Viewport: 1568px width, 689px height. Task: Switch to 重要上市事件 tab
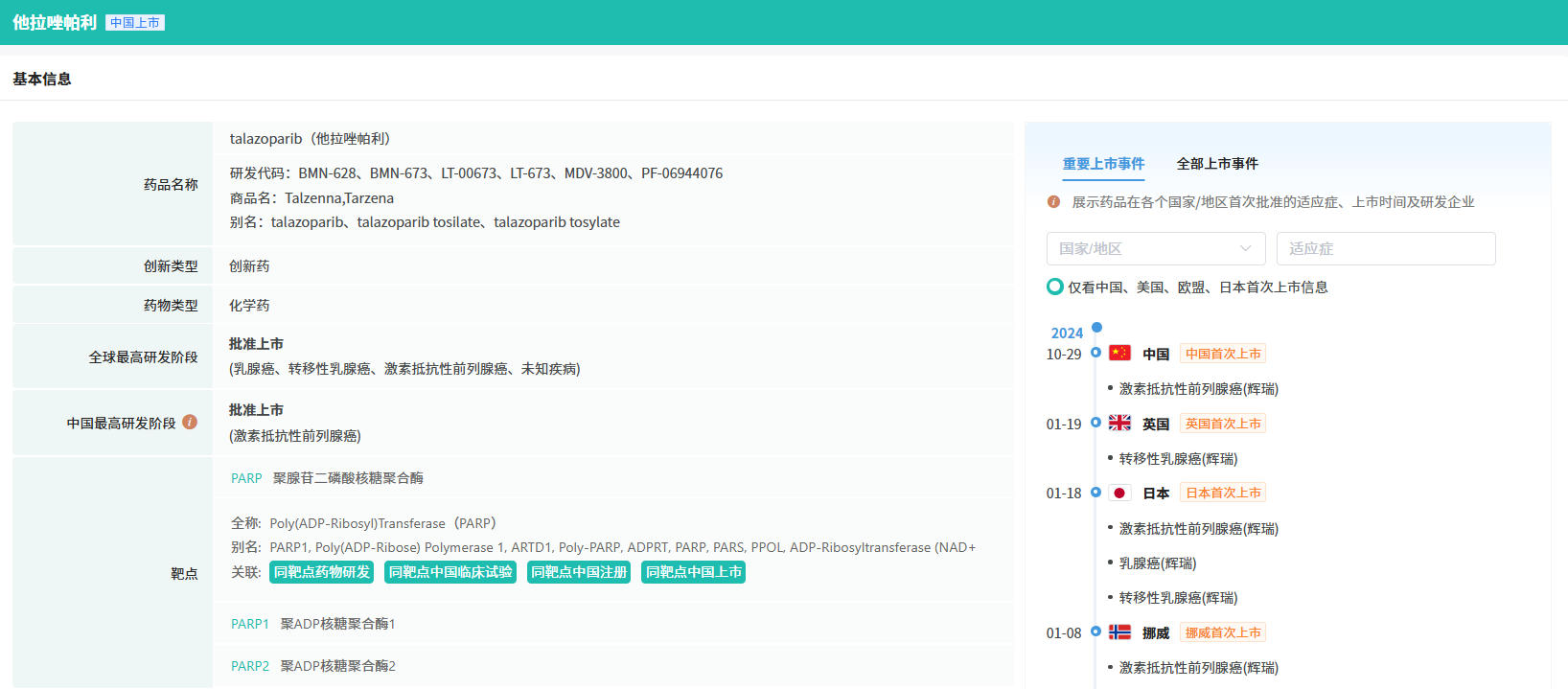1103,164
